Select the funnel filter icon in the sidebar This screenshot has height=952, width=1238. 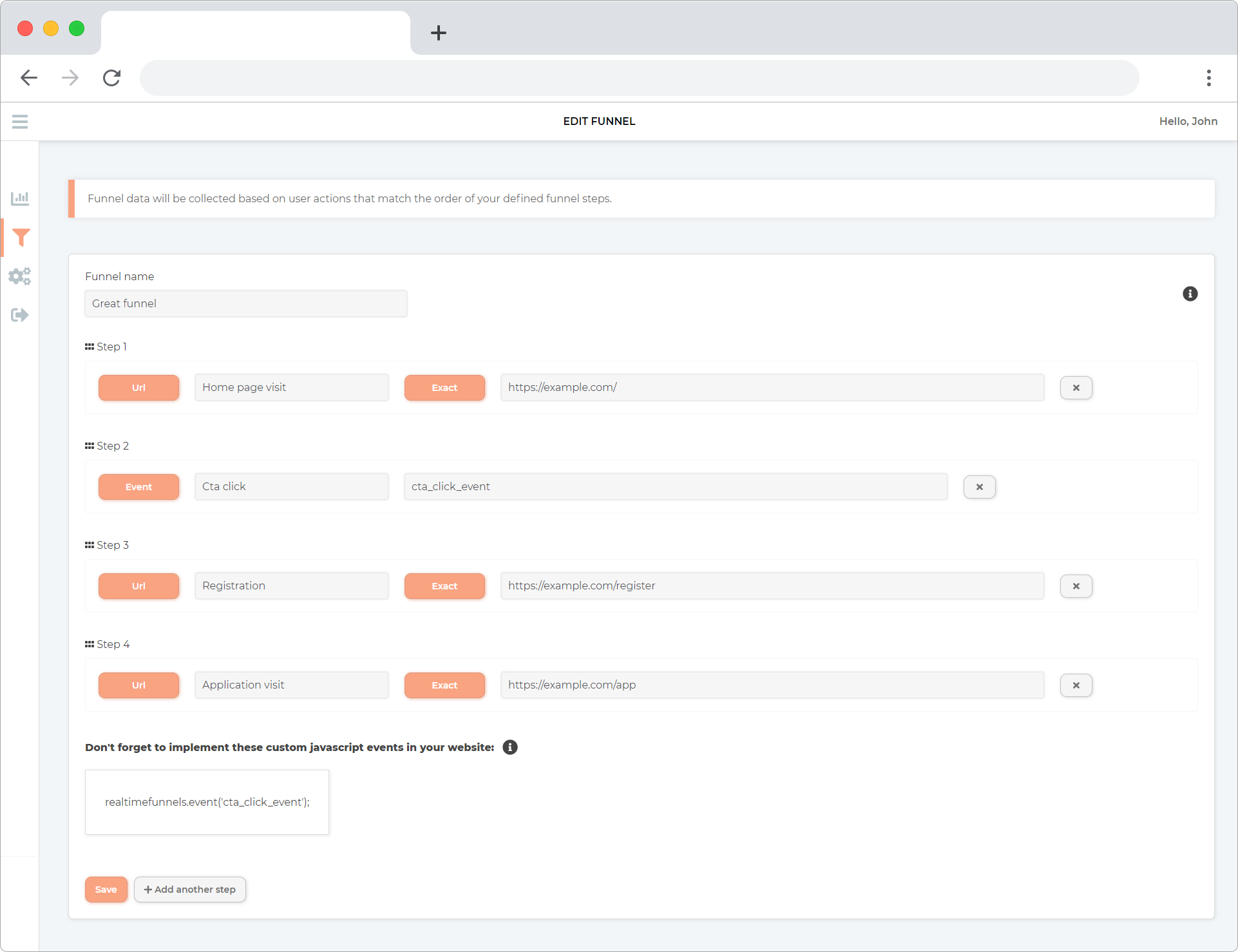pyautogui.click(x=20, y=237)
